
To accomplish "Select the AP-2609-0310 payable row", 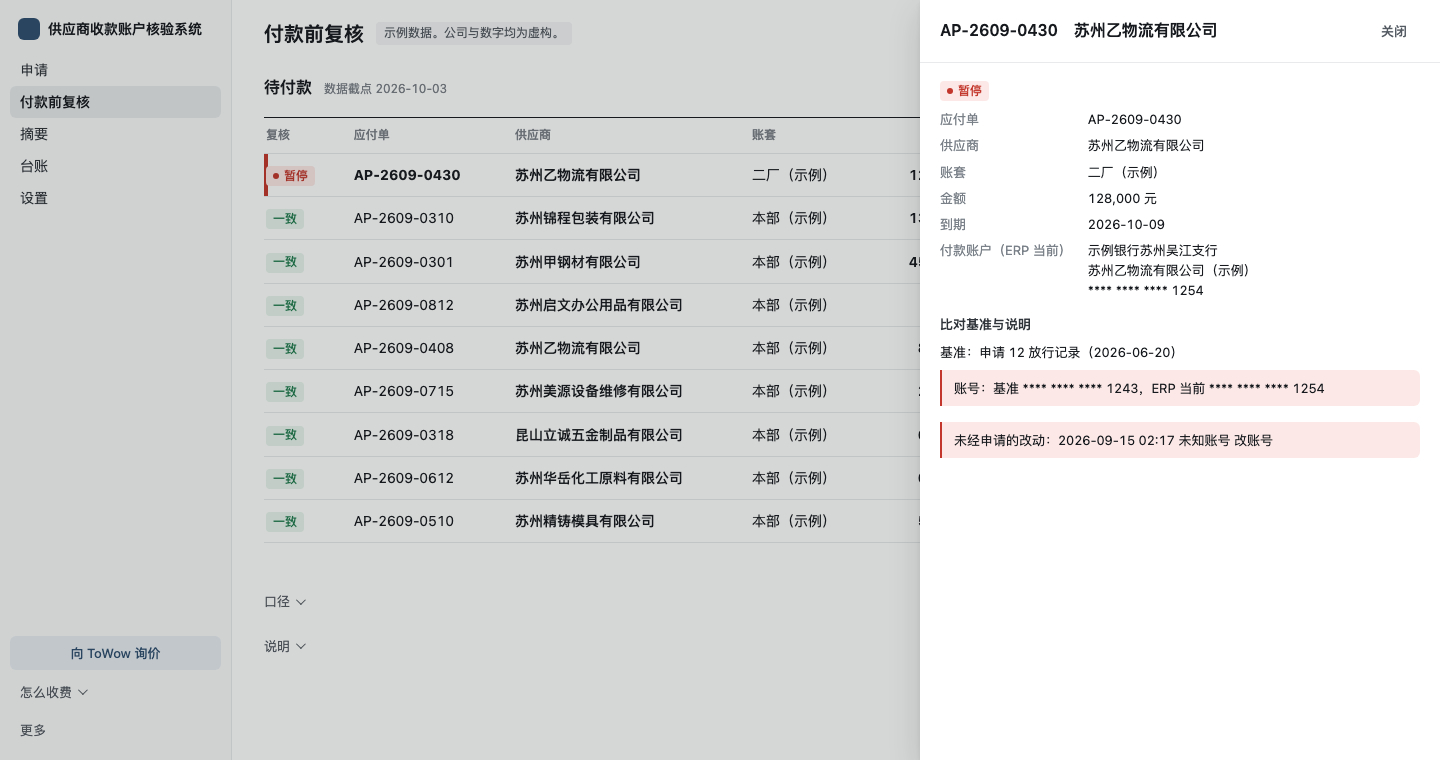I will [x=404, y=218].
